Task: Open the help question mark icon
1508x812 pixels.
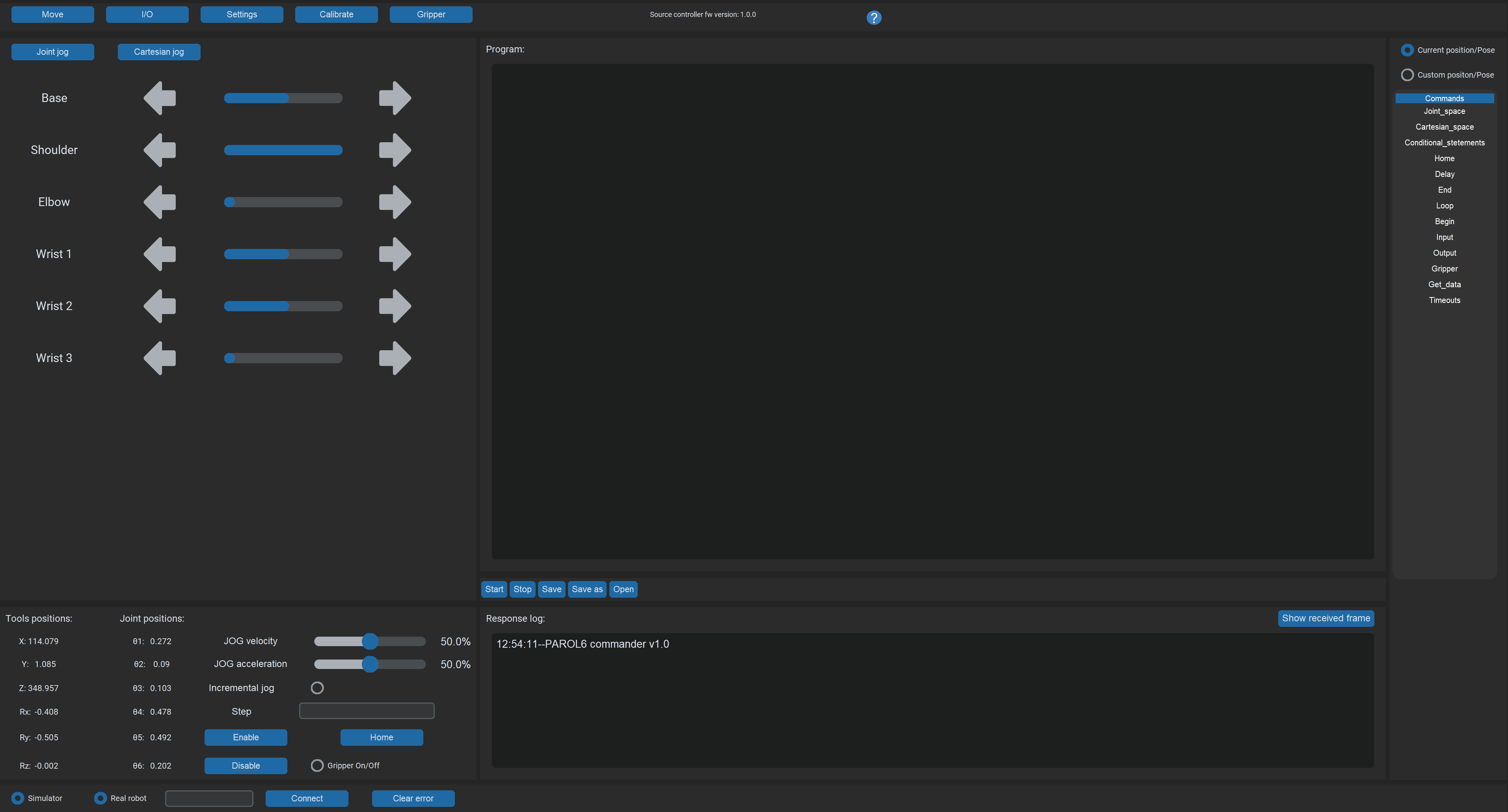Action: tap(874, 18)
